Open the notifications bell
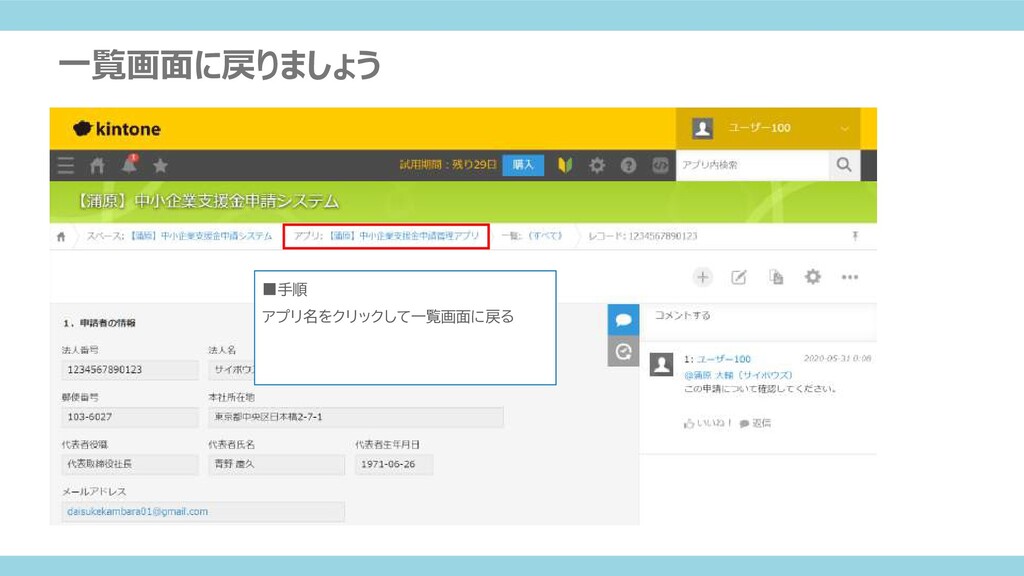This screenshot has width=1024, height=576. point(129,164)
